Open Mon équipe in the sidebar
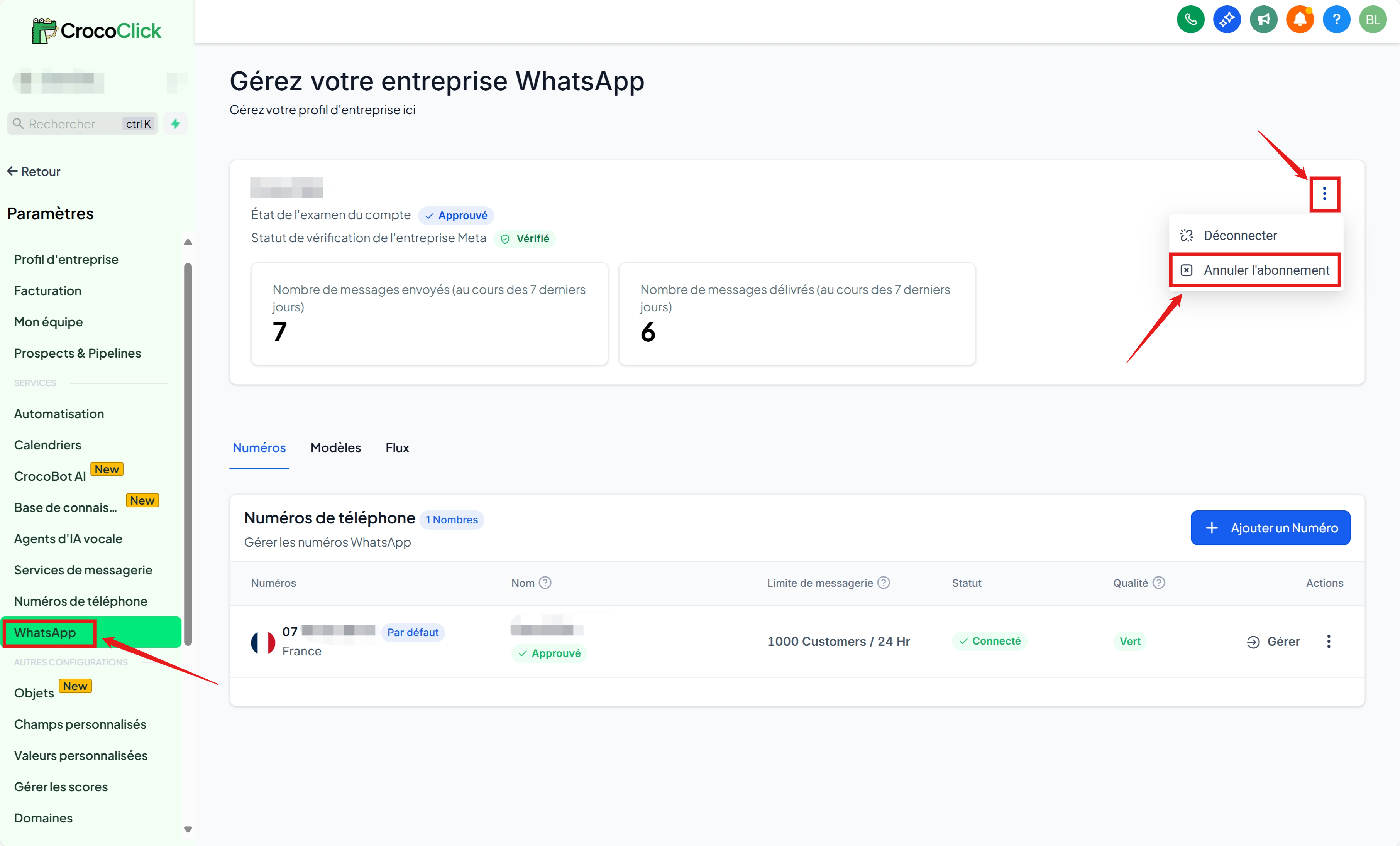Image resolution: width=1400 pixels, height=846 pixels. (x=48, y=322)
